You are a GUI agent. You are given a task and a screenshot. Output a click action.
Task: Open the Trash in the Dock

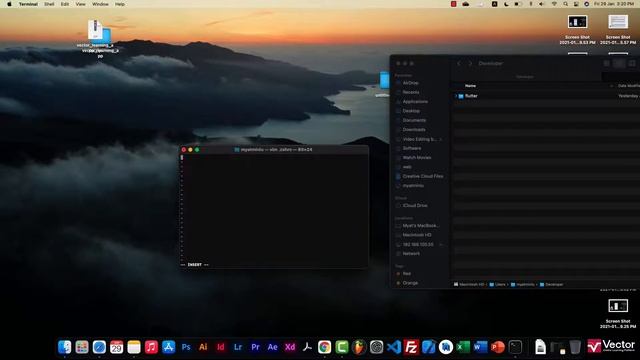[x=575, y=347]
